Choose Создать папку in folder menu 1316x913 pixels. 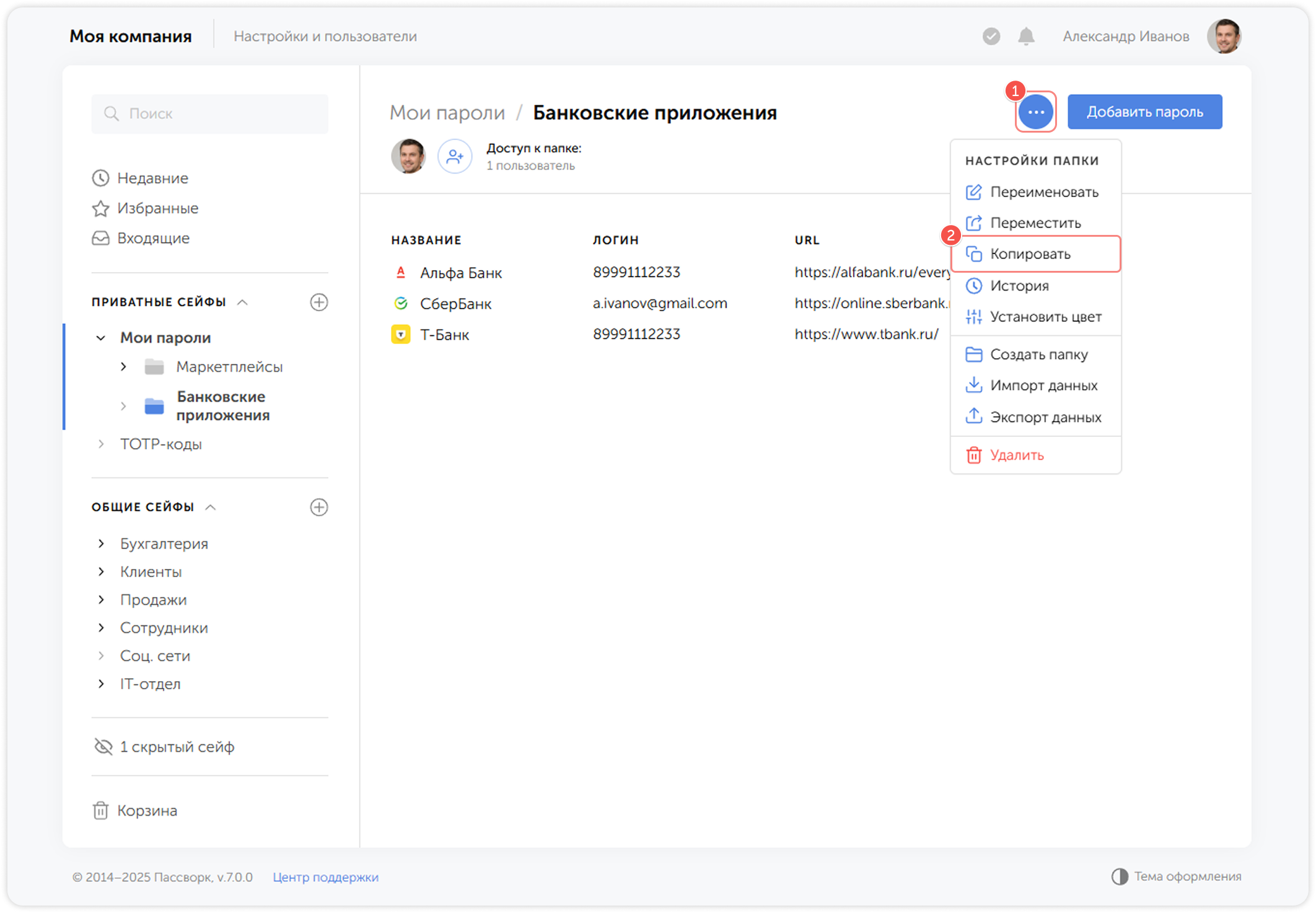(x=1035, y=355)
